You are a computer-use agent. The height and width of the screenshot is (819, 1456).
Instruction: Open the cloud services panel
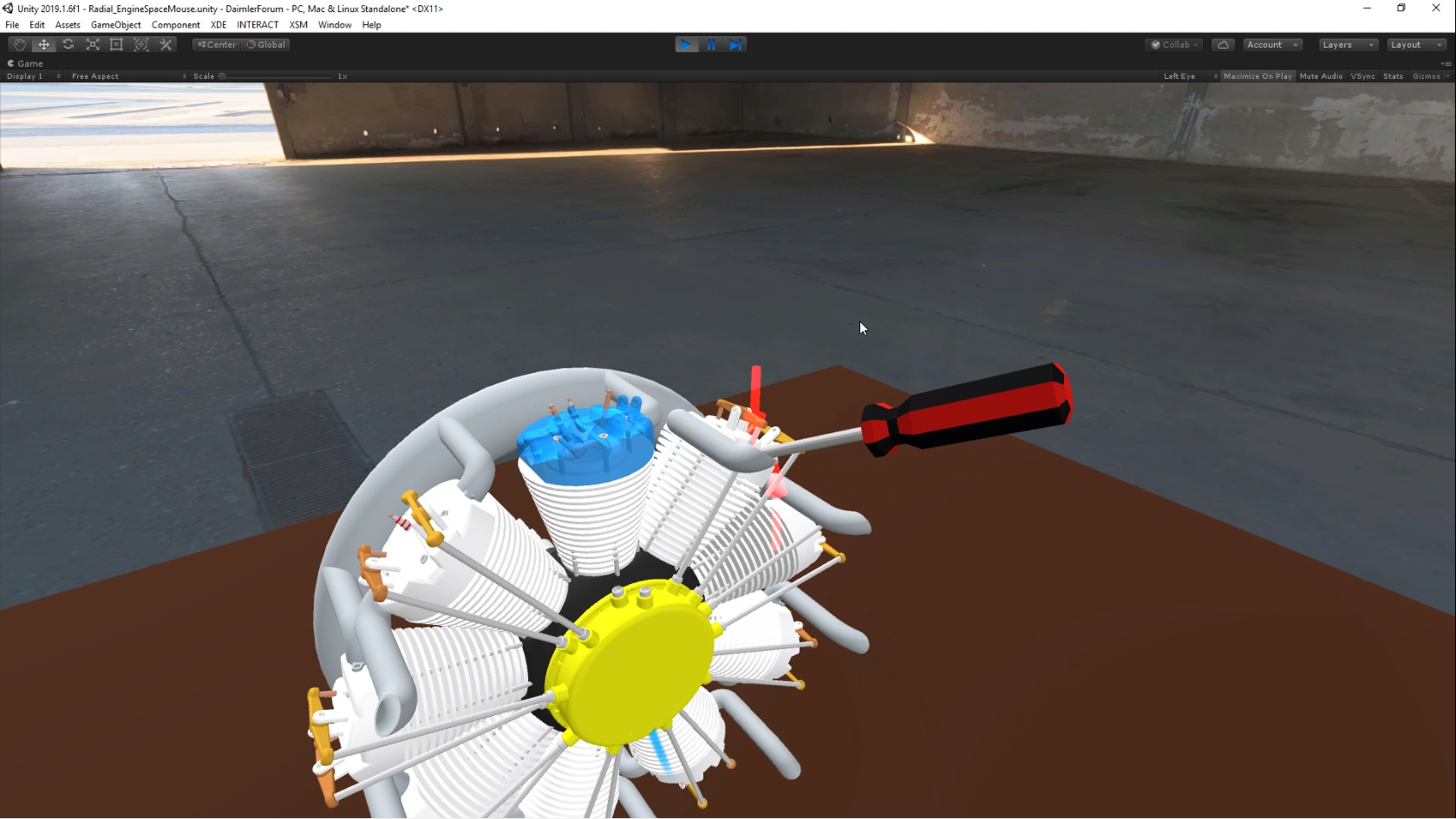pyautogui.click(x=1223, y=44)
